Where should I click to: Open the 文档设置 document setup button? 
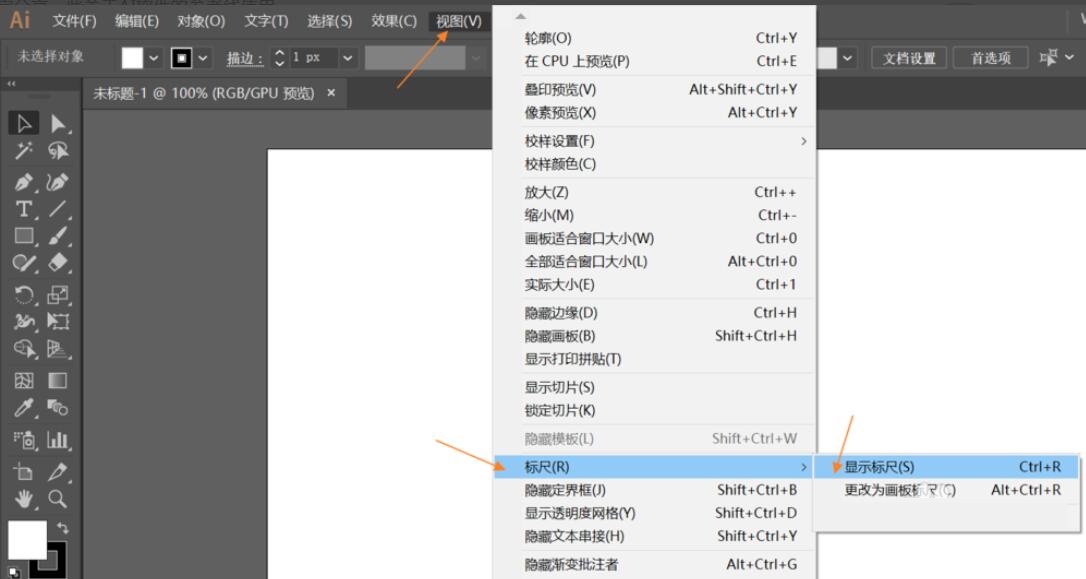tap(909, 58)
